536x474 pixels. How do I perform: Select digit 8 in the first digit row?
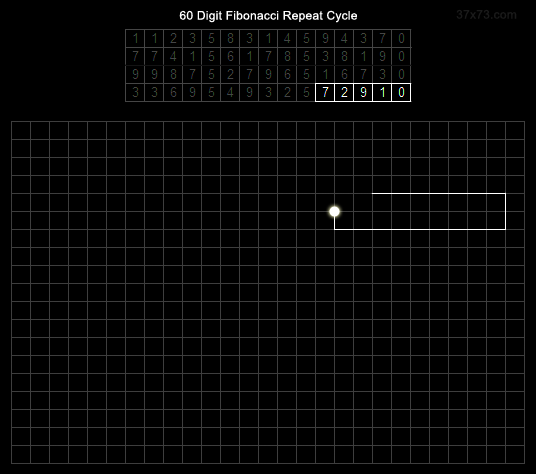(x=230, y=38)
